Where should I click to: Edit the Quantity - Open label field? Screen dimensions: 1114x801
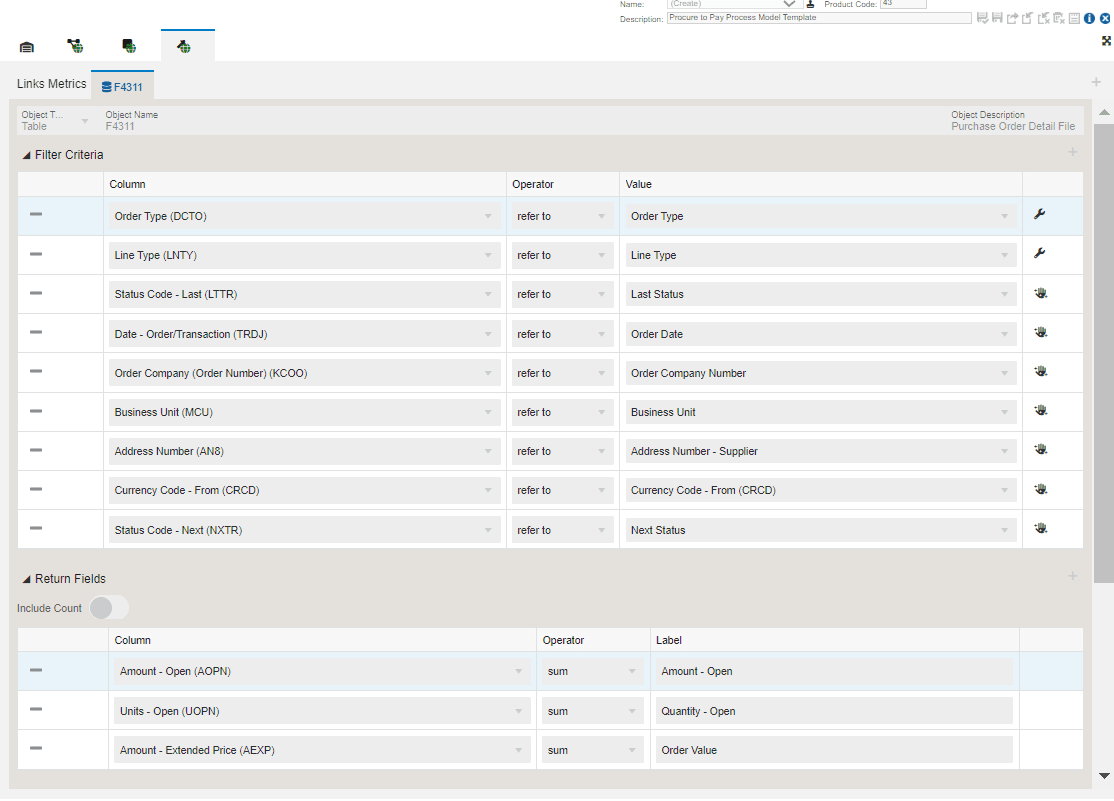click(834, 711)
